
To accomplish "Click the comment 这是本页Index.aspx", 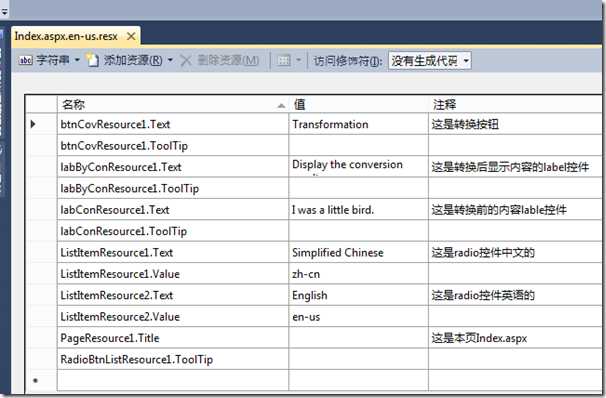I will click(x=515, y=338).
